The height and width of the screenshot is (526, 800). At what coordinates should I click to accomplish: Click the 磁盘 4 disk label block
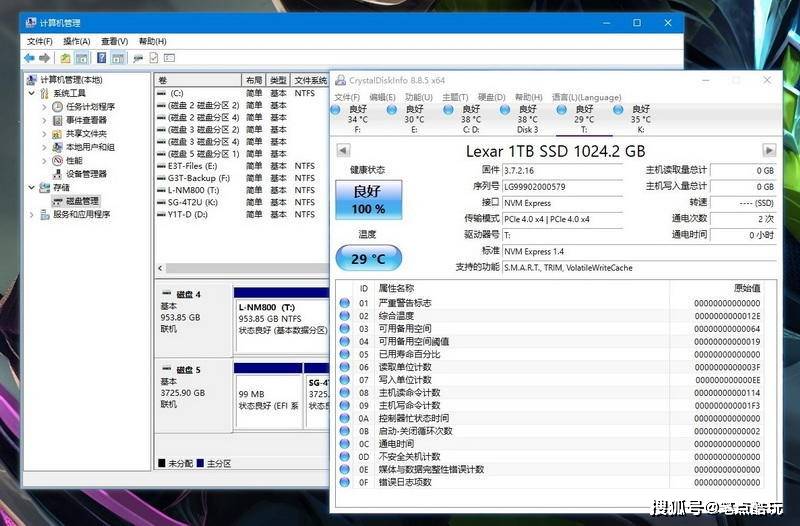click(x=193, y=319)
